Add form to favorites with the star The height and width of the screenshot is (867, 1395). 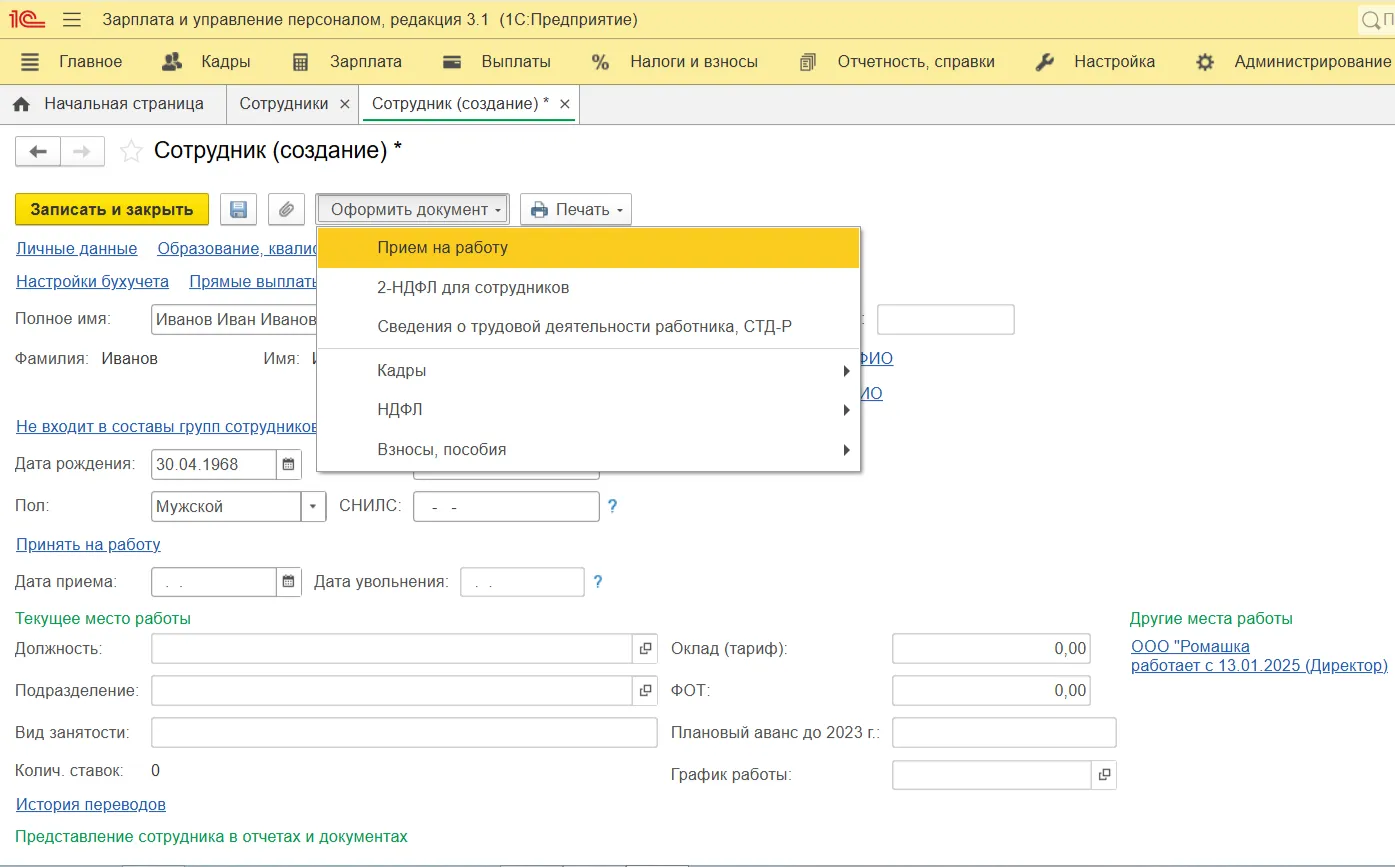click(131, 152)
